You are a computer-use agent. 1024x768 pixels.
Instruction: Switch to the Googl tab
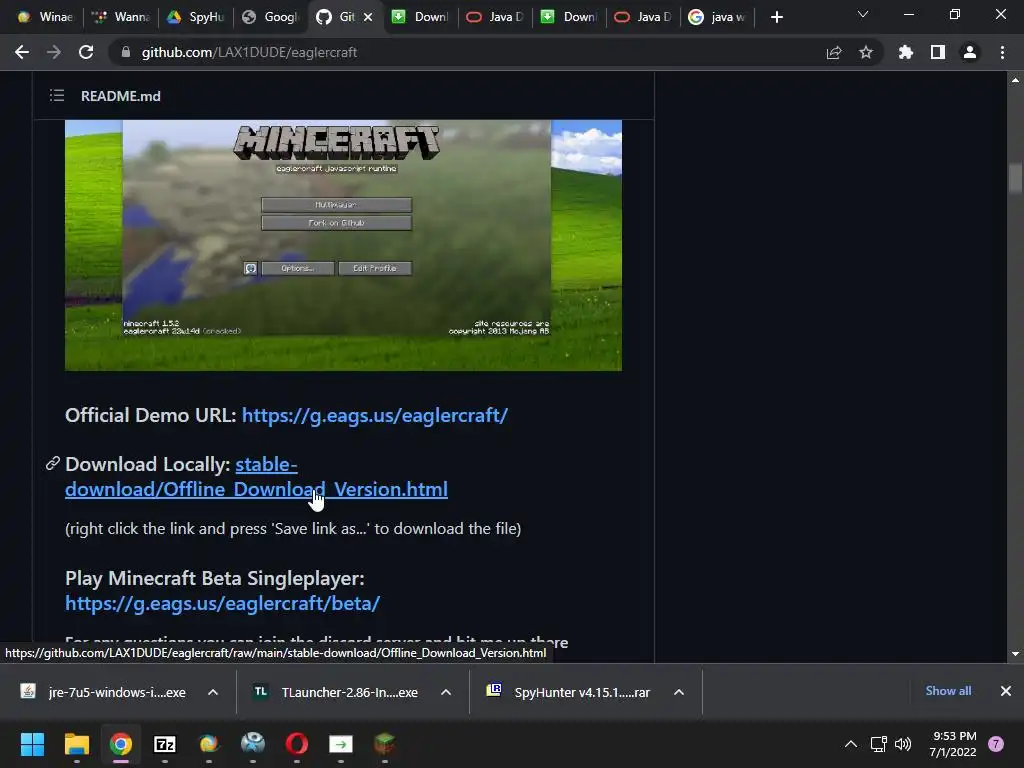pyautogui.click(x=270, y=17)
